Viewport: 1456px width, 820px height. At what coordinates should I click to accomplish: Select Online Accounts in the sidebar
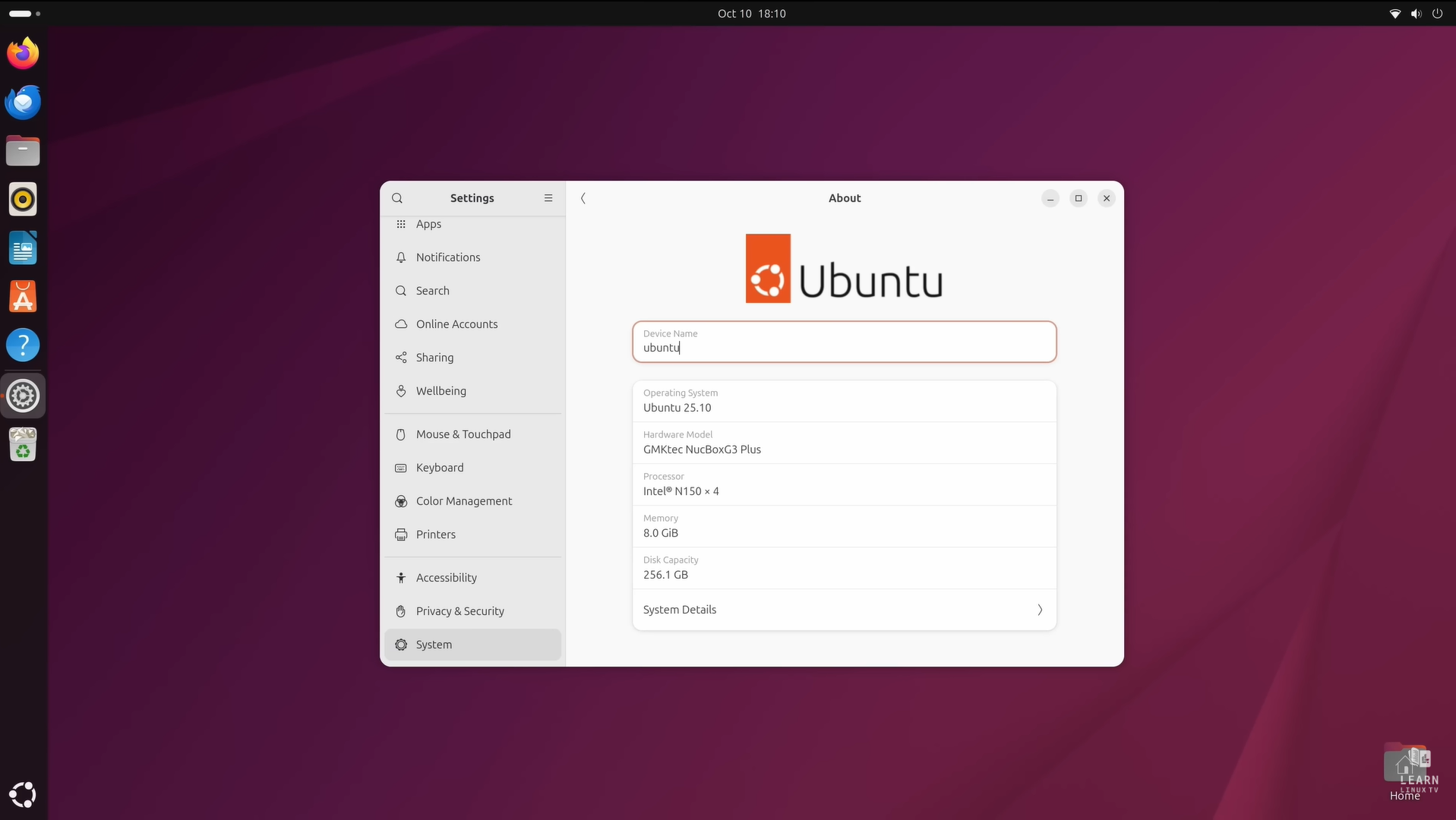click(x=472, y=324)
